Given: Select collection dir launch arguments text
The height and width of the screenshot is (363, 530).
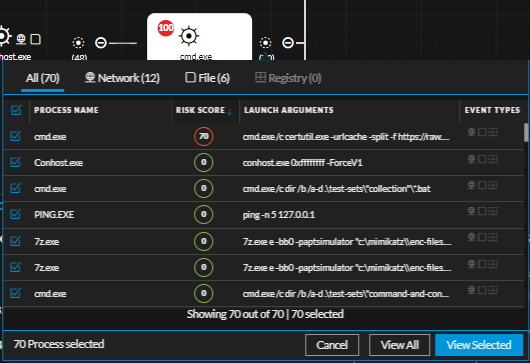Looking at the screenshot, I should (x=336, y=189).
